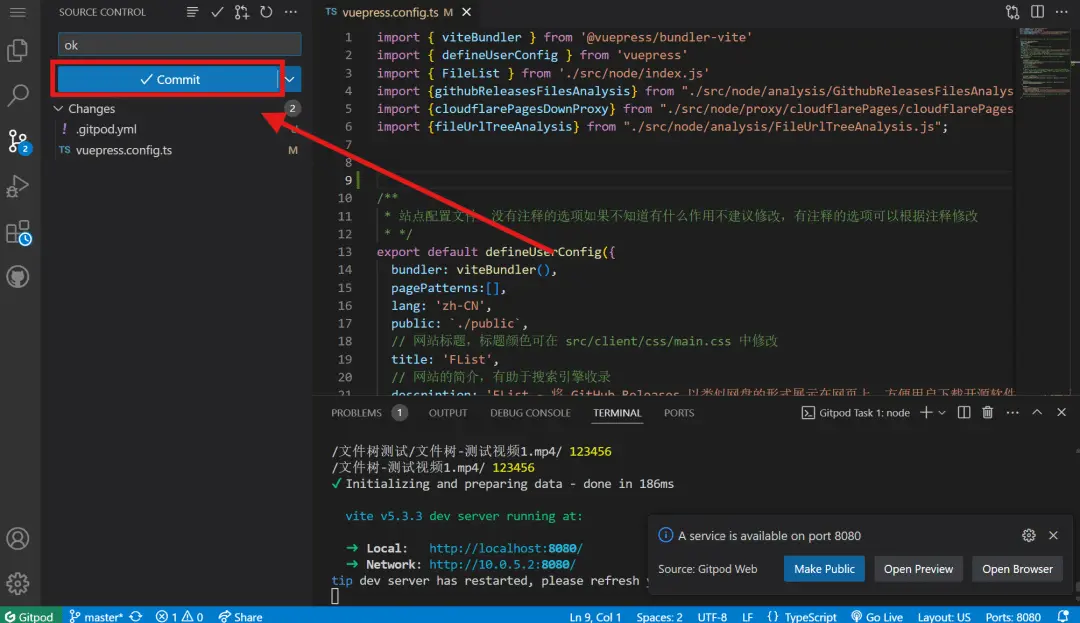
Task: Open the Manage gear icon in activity bar
Action: tap(18, 583)
